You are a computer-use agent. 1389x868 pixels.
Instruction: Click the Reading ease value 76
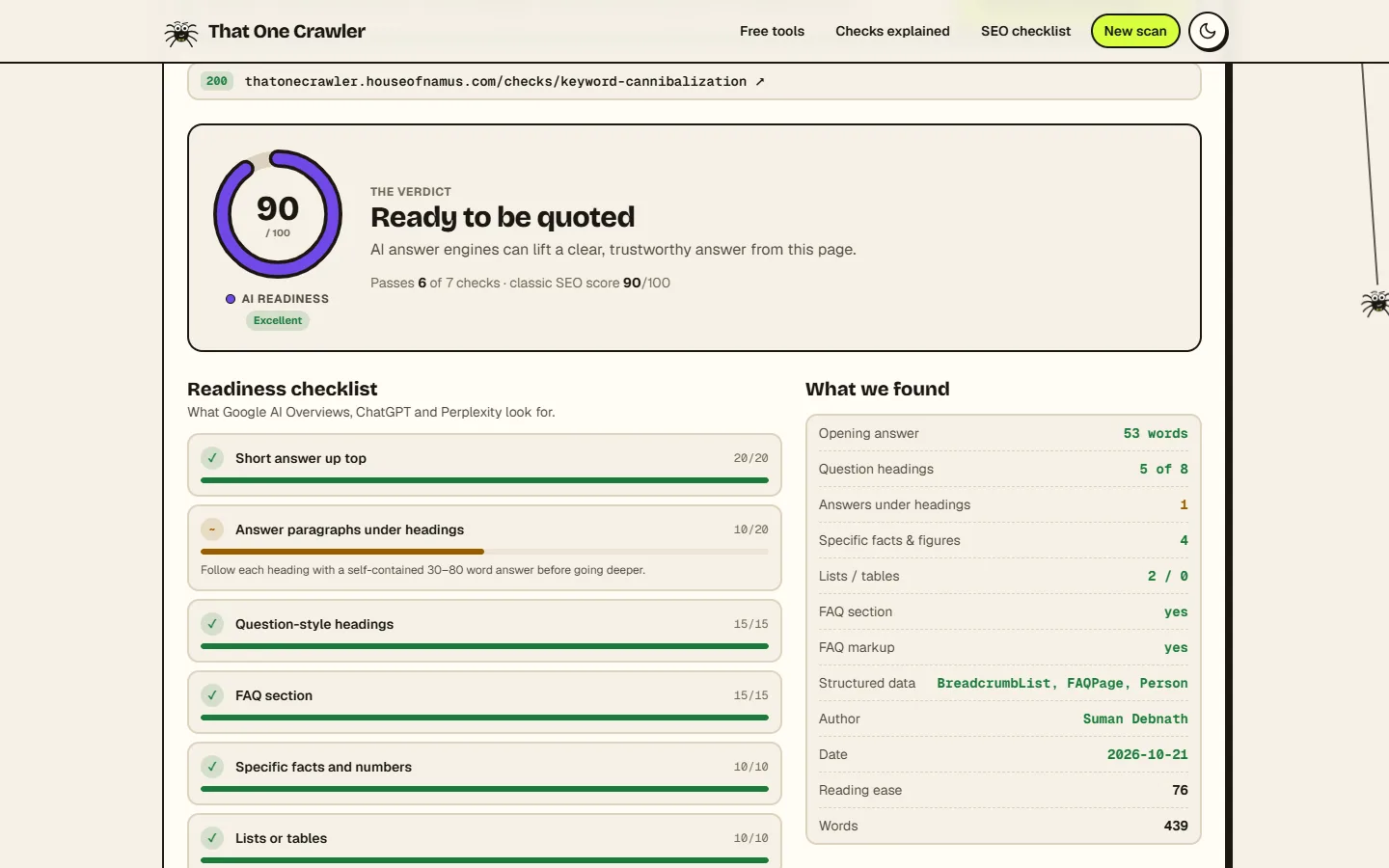click(1180, 790)
